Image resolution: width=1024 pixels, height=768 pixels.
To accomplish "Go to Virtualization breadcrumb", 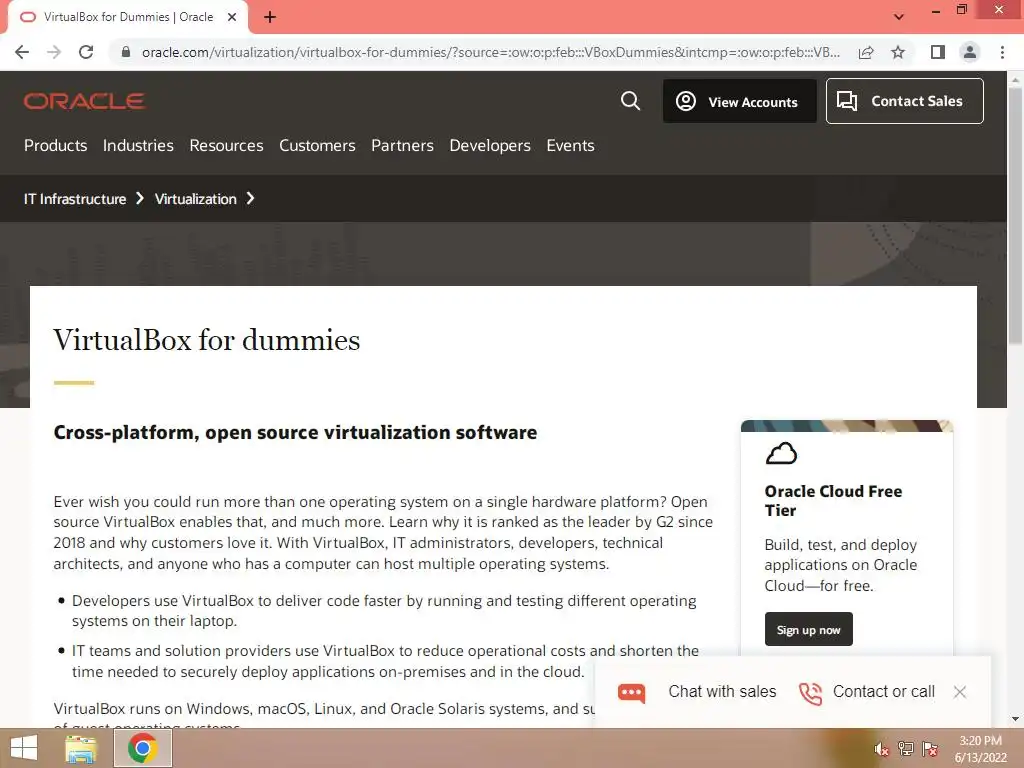I will point(195,199).
